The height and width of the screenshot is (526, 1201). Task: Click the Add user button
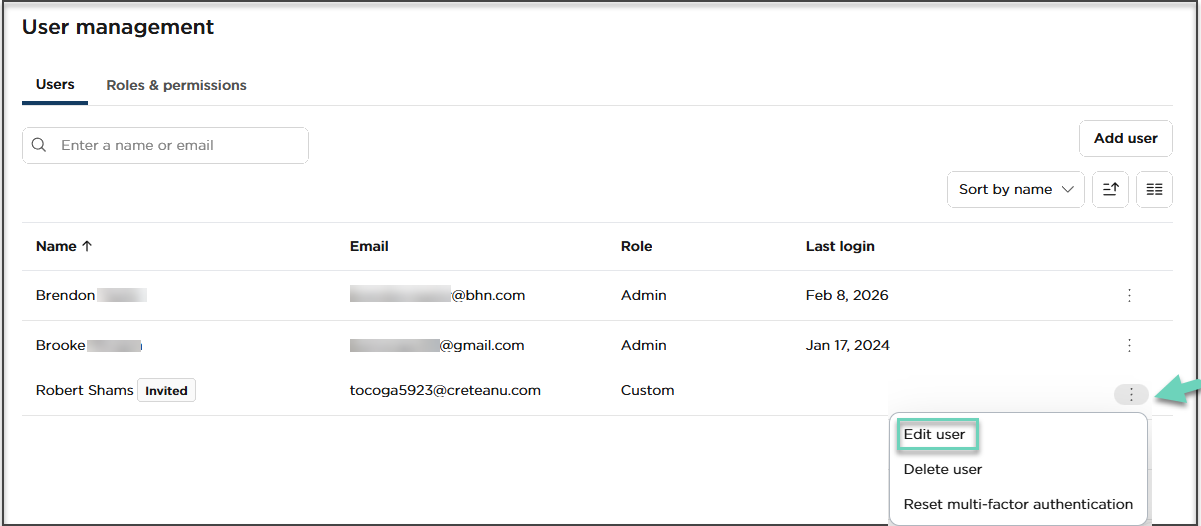(1125, 139)
